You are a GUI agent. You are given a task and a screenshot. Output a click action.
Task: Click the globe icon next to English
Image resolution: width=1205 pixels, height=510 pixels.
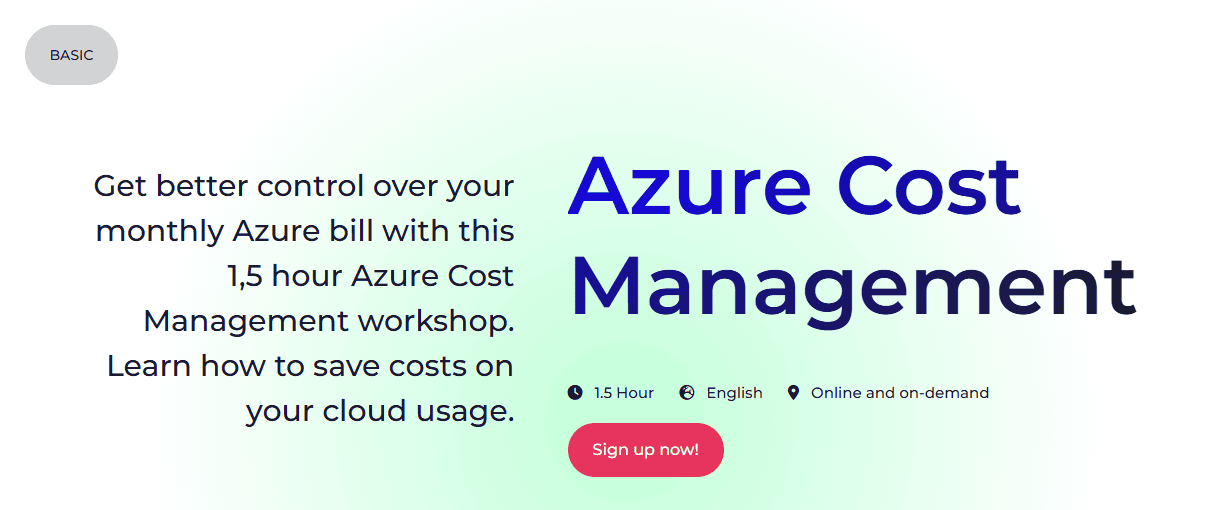tap(687, 393)
